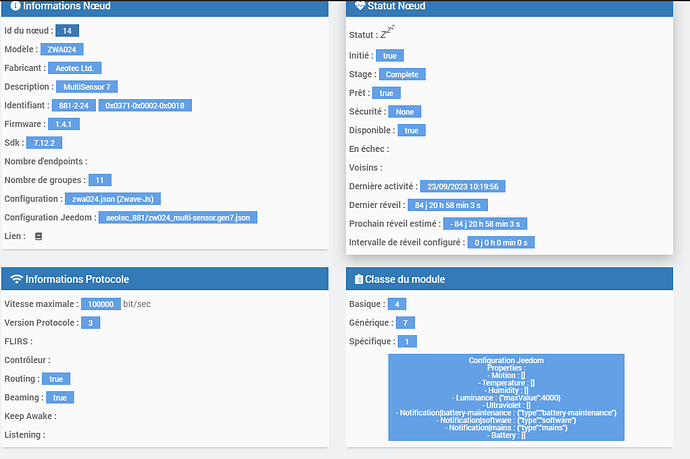The height and width of the screenshot is (459, 690).
Task: Click the description badge MultiSensor 7
Action: pyautogui.click(x=87, y=87)
